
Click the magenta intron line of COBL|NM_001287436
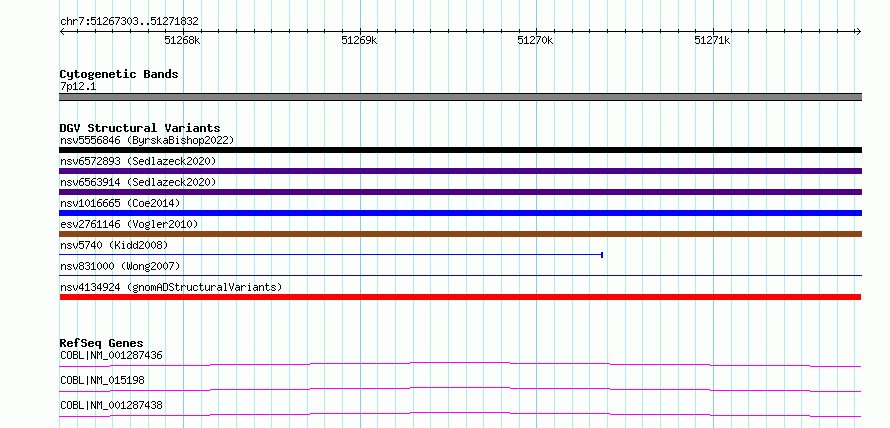coord(460,362)
